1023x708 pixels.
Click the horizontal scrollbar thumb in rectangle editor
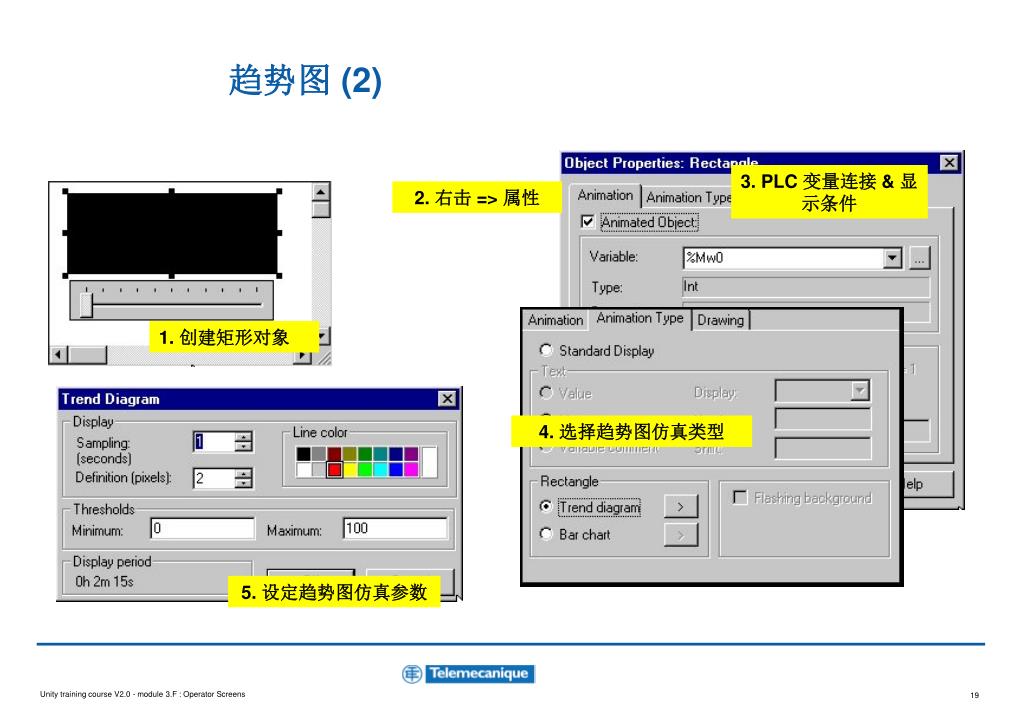pyautogui.click(x=87, y=354)
